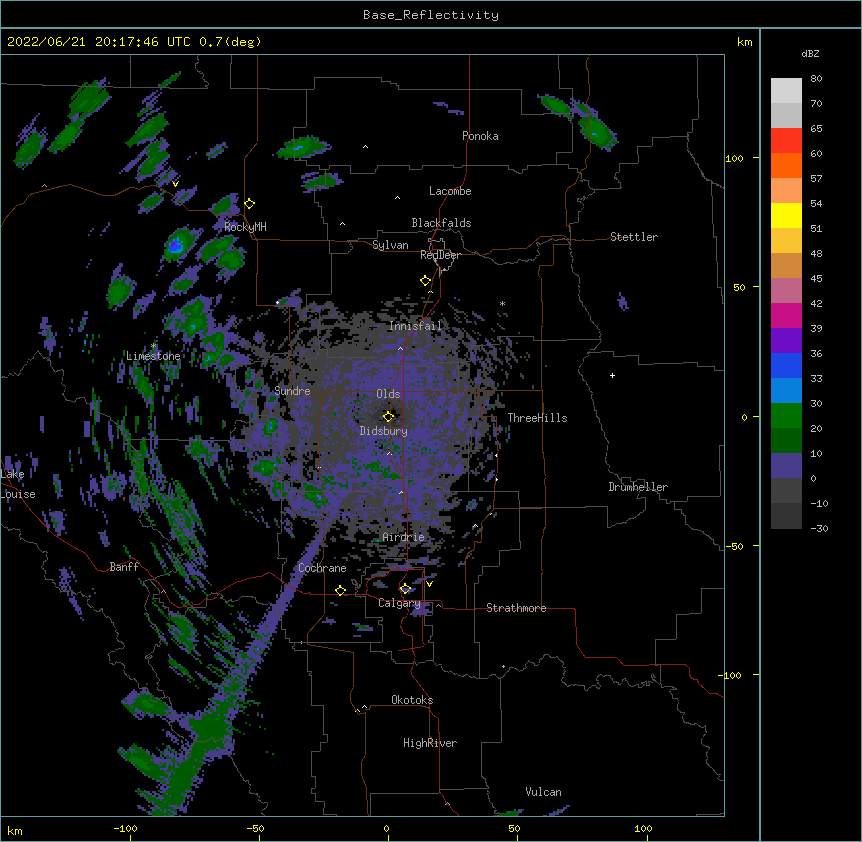Click the white plus marker west of Drumheller
This screenshot has width=862, height=842.
click(612, 376)
